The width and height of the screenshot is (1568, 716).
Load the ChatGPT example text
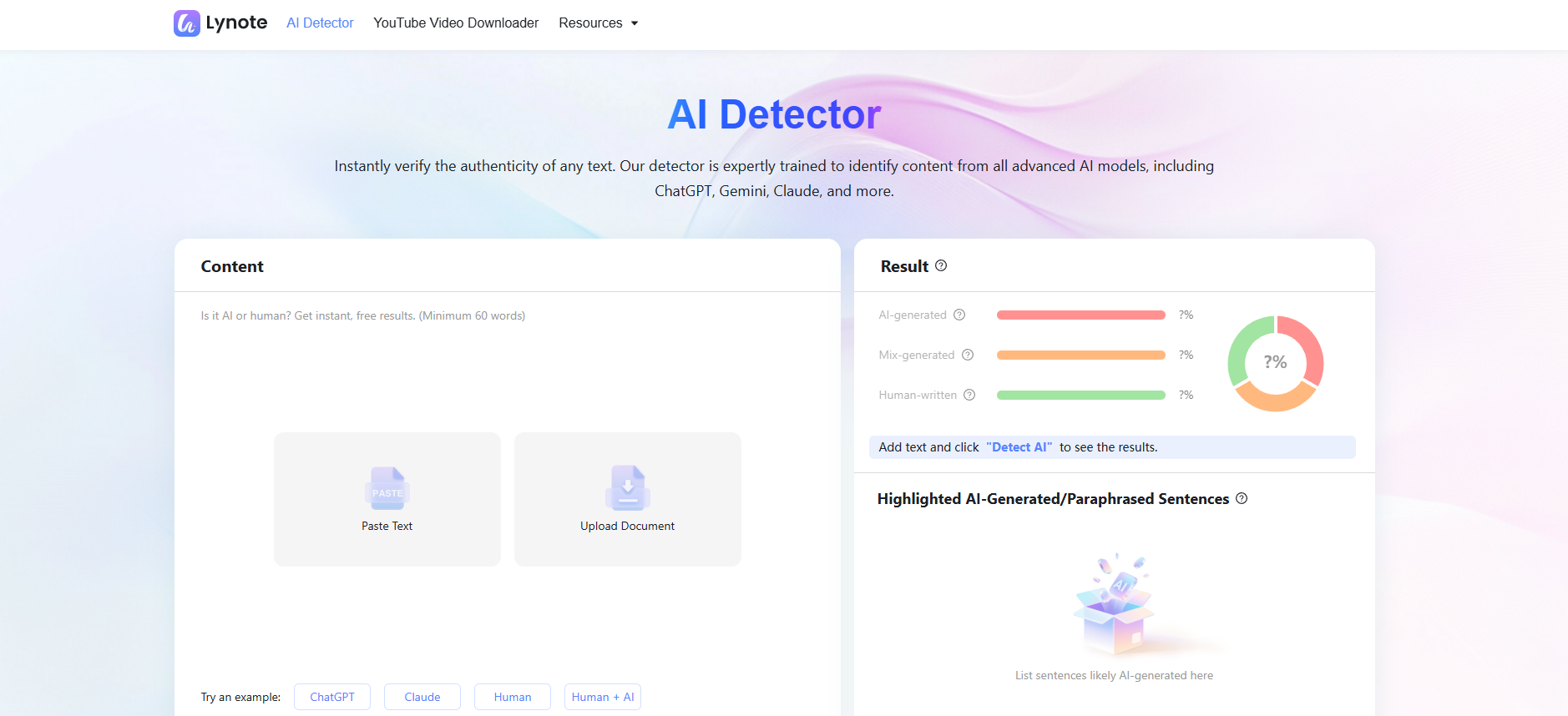click(x=332, y=697)
